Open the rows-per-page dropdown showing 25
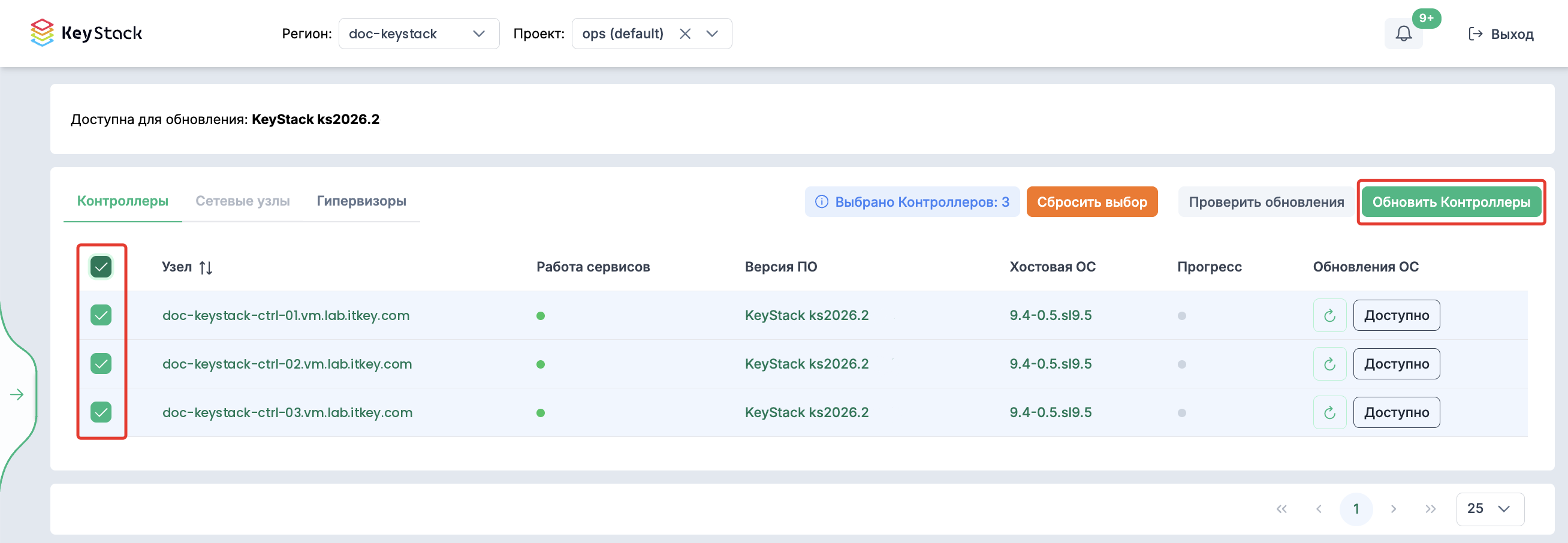 point(1490,509)
